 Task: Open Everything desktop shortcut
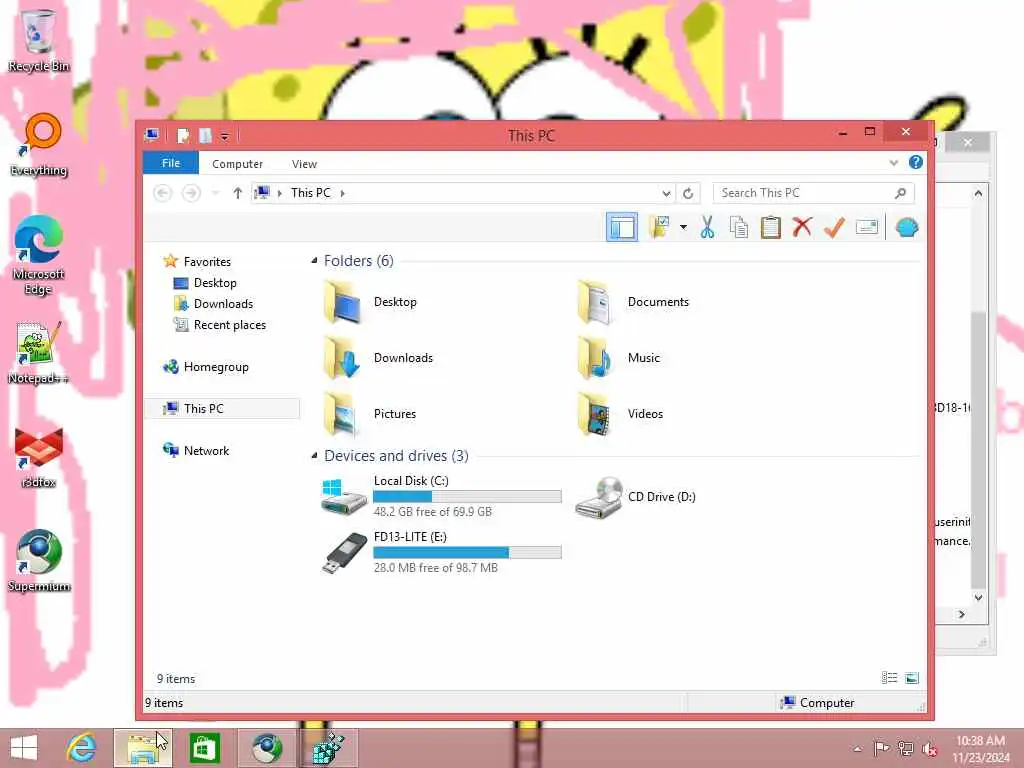click(x=39, y=144)
